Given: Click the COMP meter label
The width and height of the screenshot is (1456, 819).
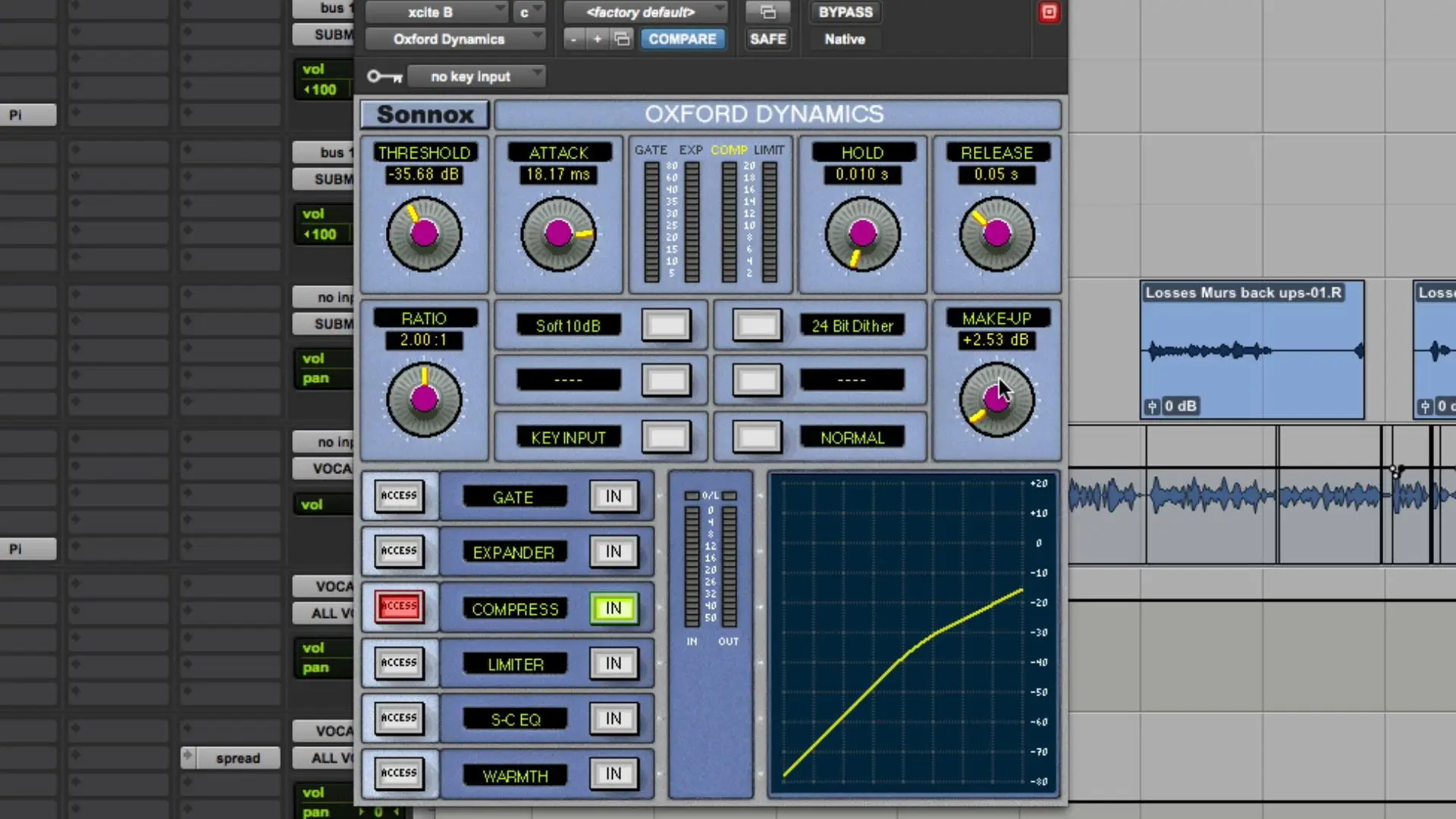Looking at the screenshot, I should point(729,150).
